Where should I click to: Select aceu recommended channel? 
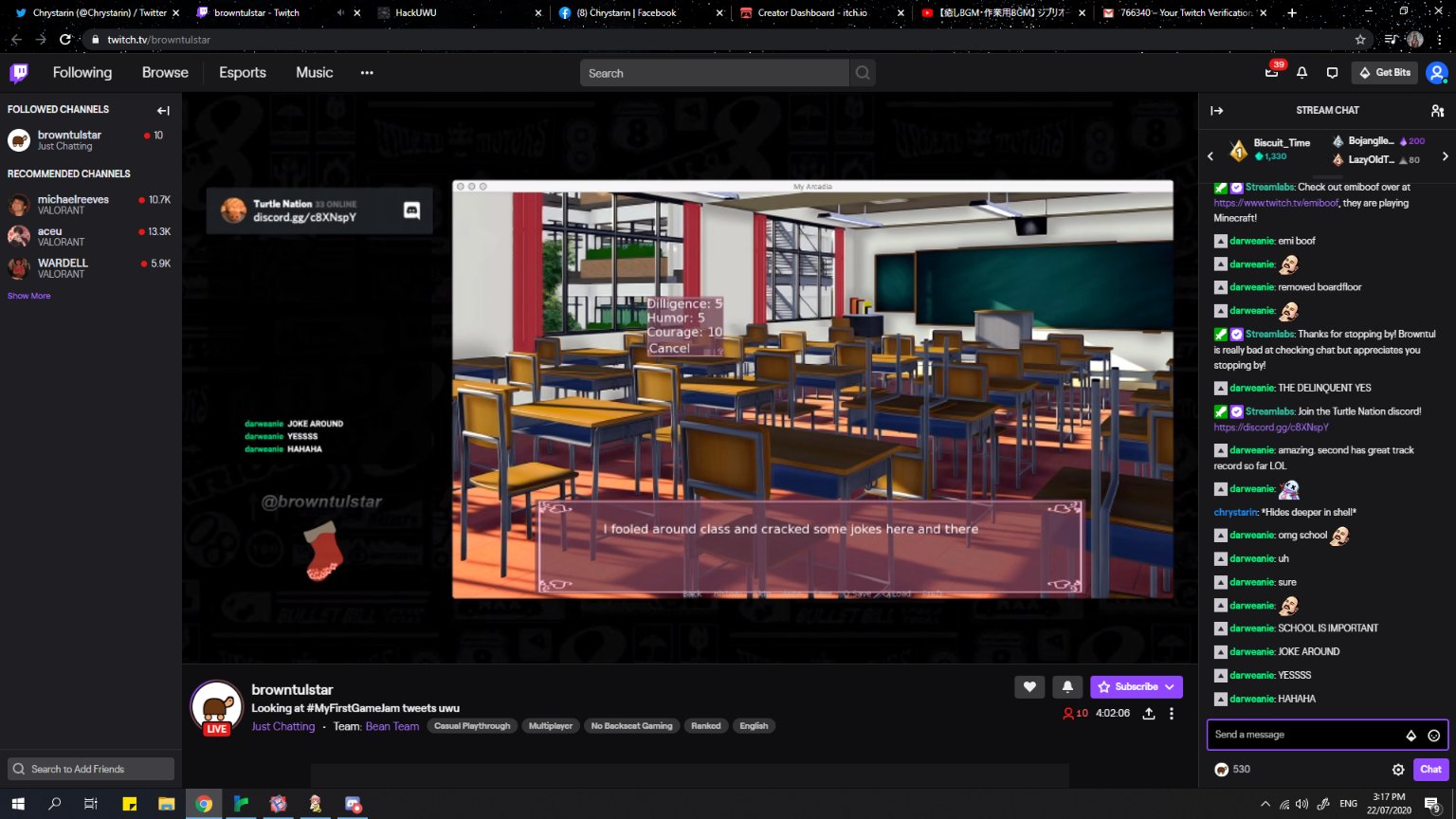(x=90, y=236)
